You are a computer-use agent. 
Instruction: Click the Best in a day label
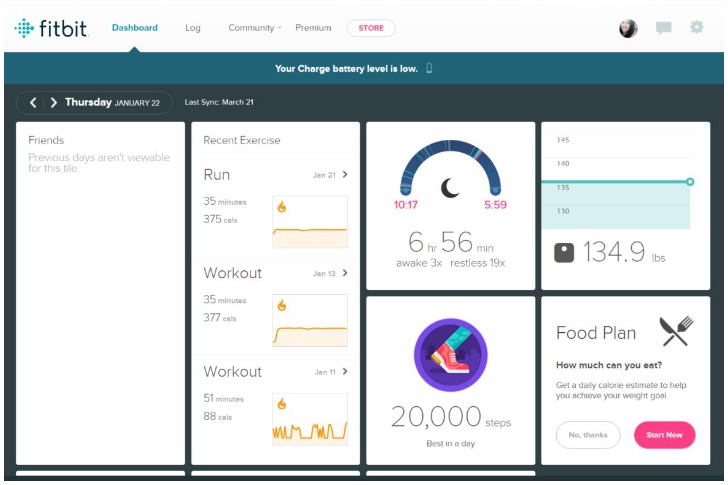(450, 444)
